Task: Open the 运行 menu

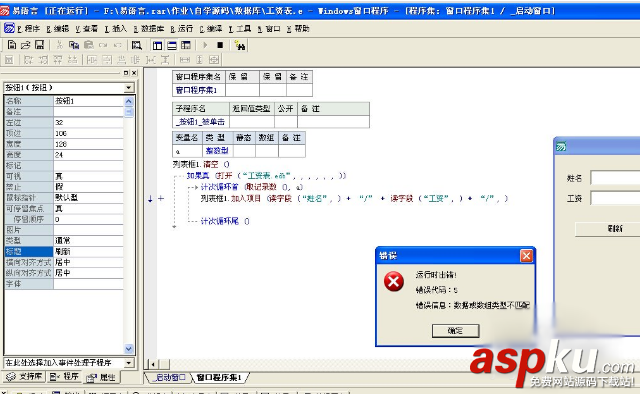Action: 182,29
